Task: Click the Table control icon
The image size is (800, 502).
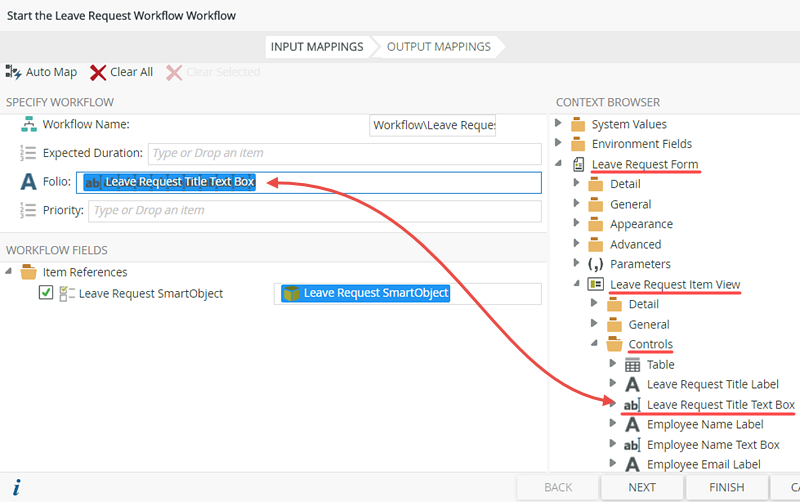Action: tap(632, 365)
